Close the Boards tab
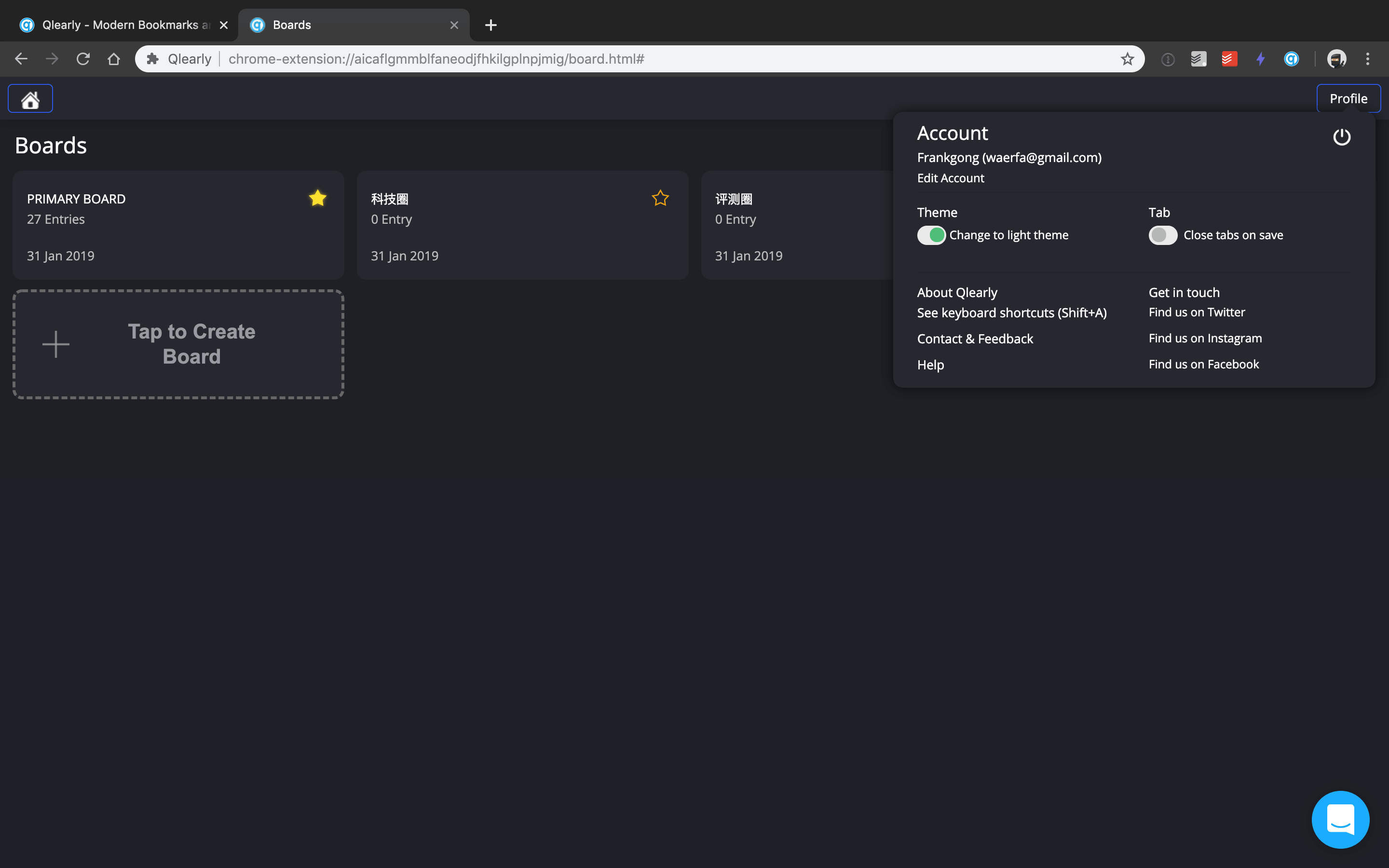Viewport: 1389px width, 868px height. tap(454, 25)
